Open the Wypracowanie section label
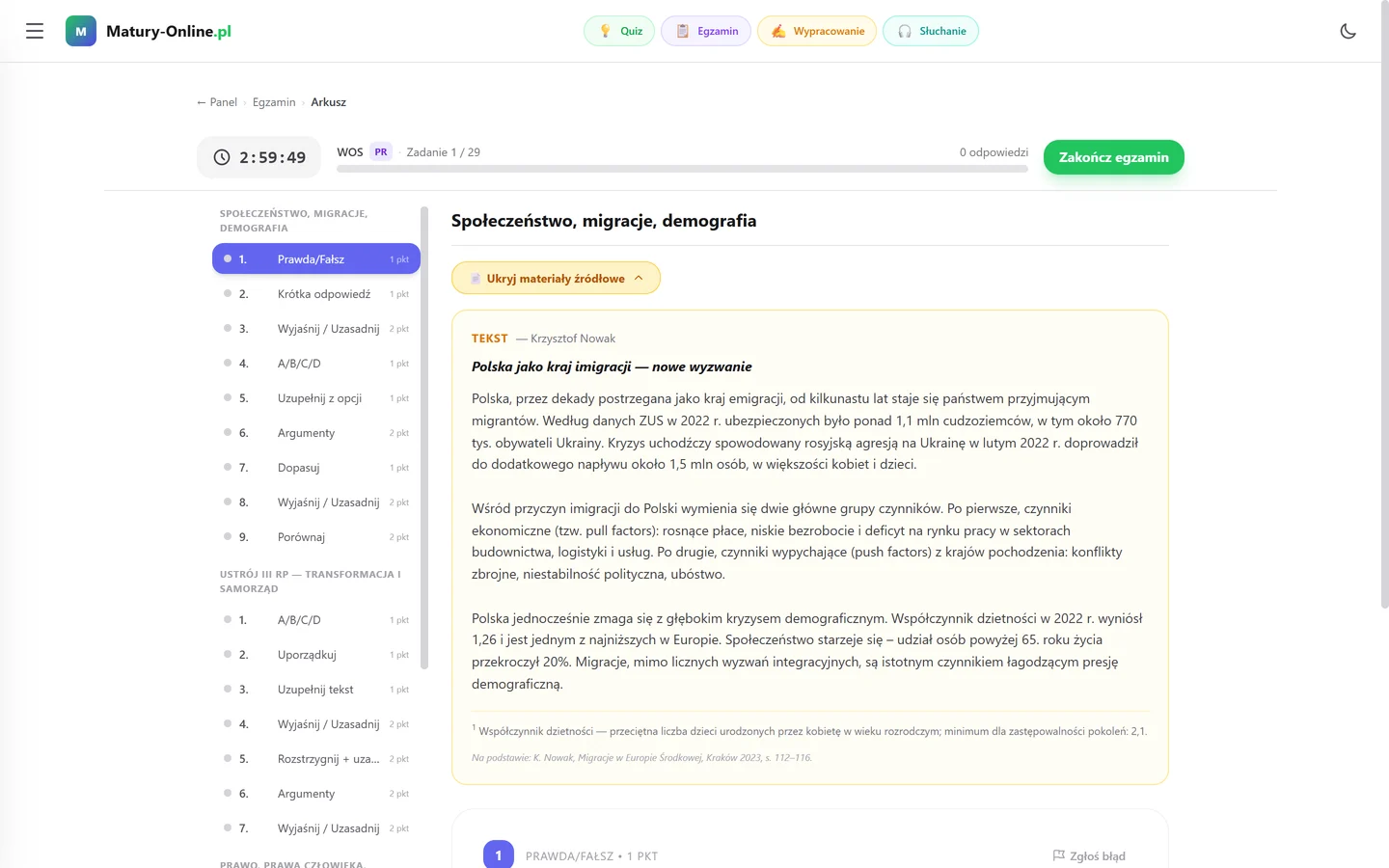 (x=829, y=31)
